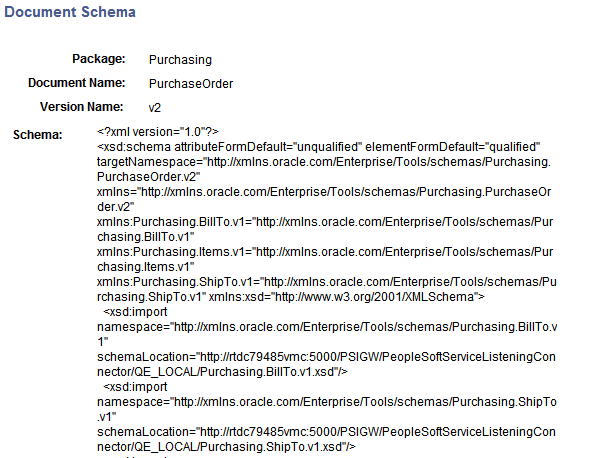Click the Schema label
The width and height of the screenshot is (589, 458).
[x=38, y=135]
